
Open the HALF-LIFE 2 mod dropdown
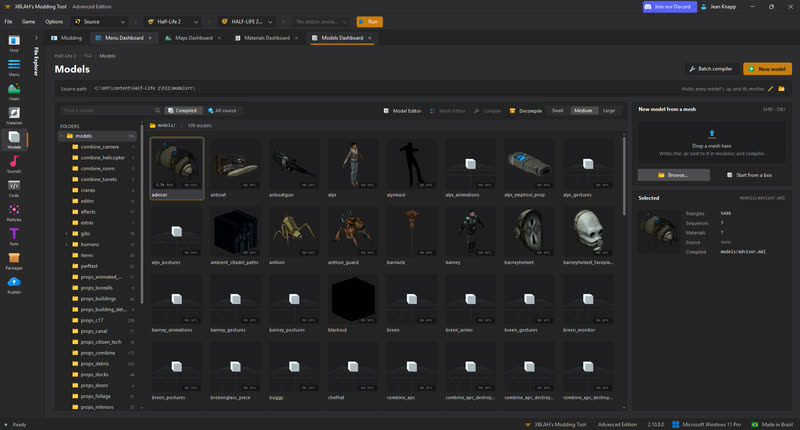click(x=247, y=22)
